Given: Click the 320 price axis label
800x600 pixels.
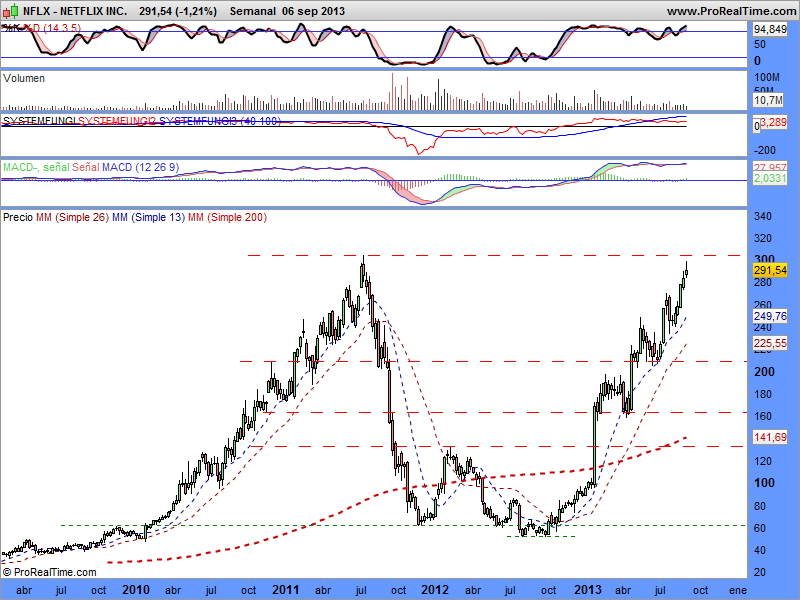Looking at the screenshot, I should click(763, 238).
